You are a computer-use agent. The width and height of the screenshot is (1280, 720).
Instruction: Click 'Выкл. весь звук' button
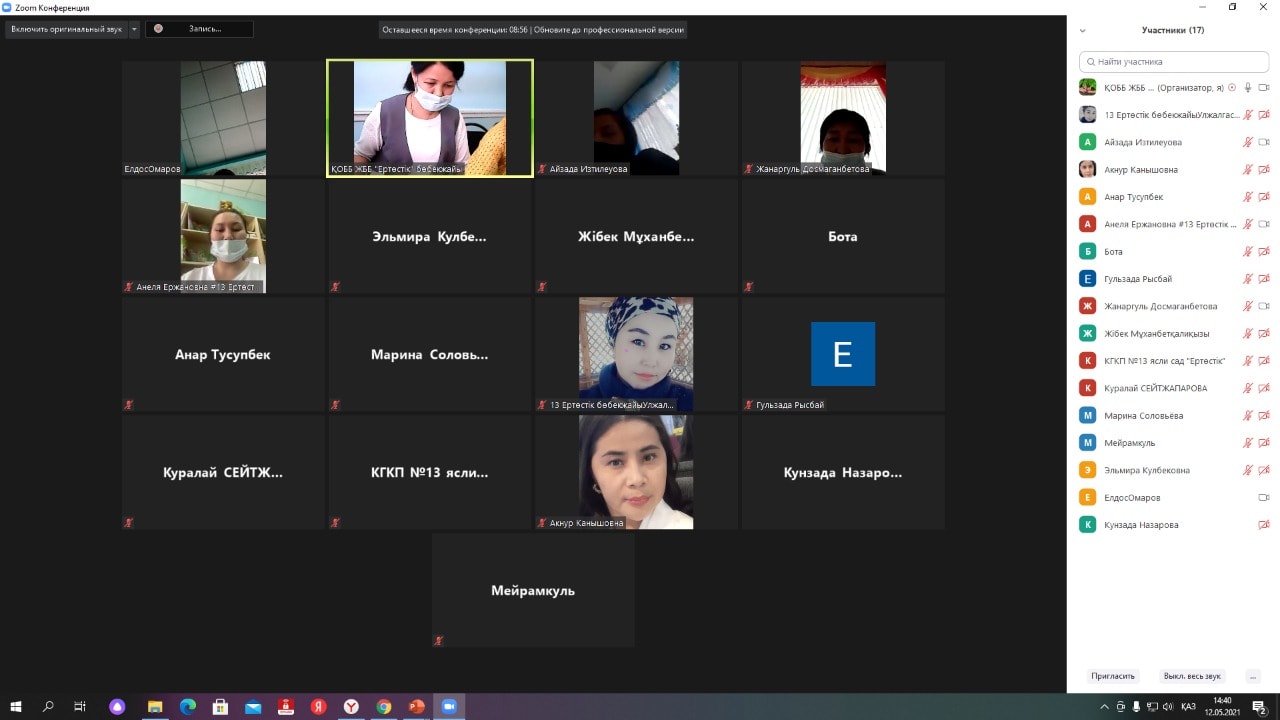point(1192,676)
